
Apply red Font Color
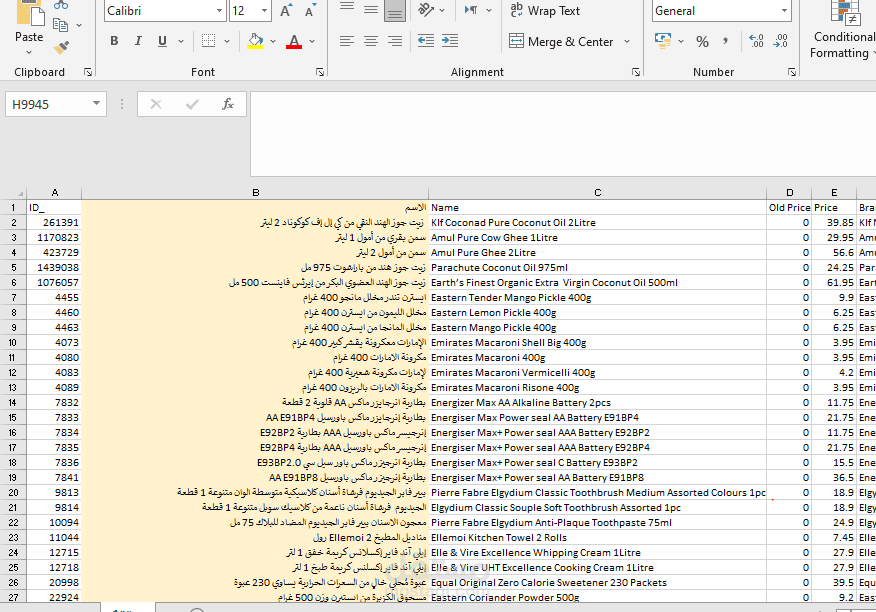[x=294, y=41]
